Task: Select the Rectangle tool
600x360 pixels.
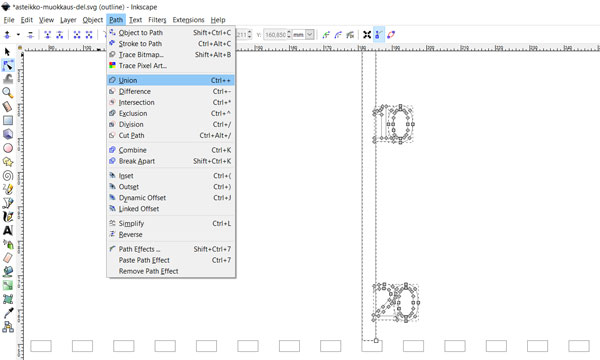Action: pyautogui.click(x=8, y=121)
